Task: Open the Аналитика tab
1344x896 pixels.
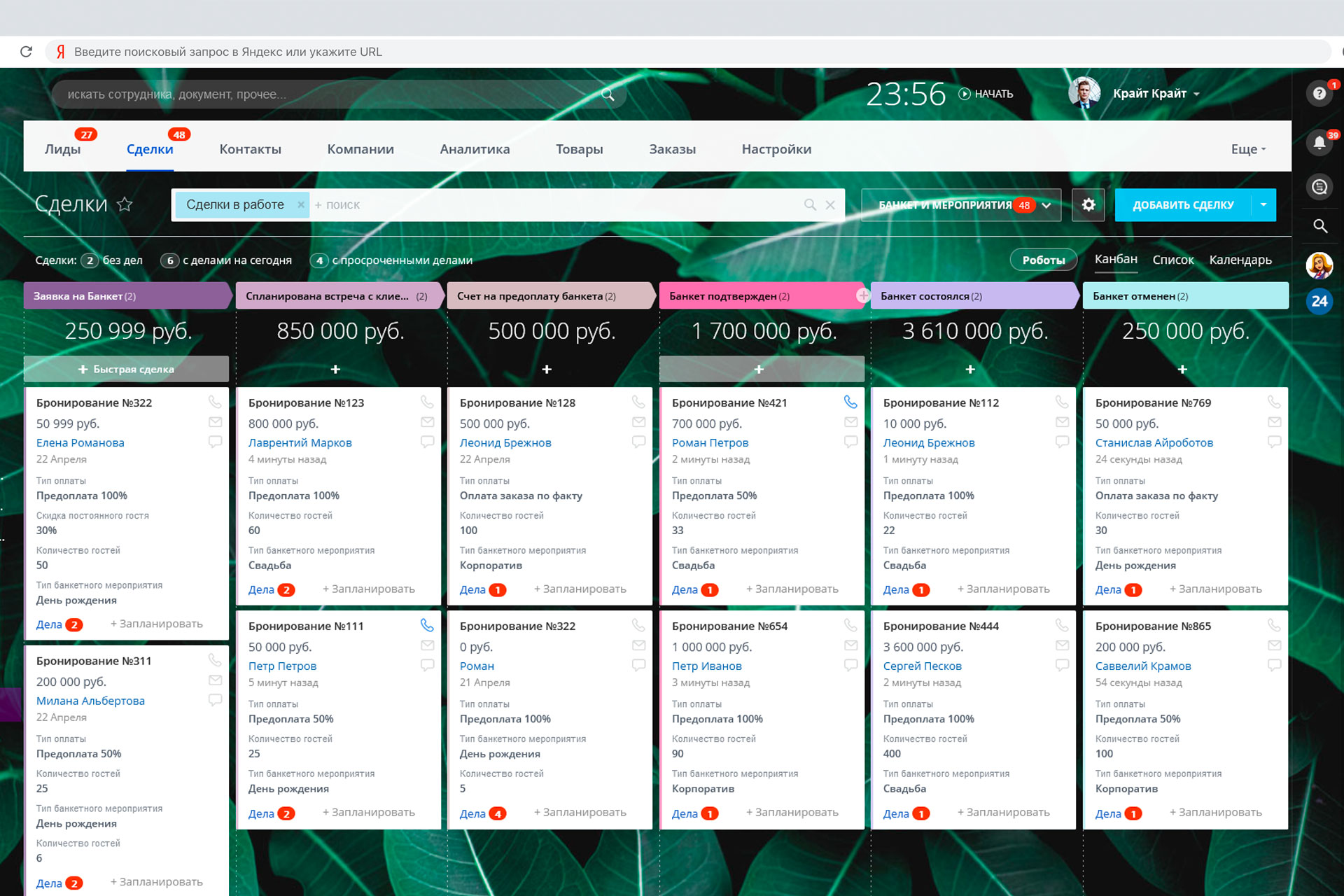Action: pos(475,149)
